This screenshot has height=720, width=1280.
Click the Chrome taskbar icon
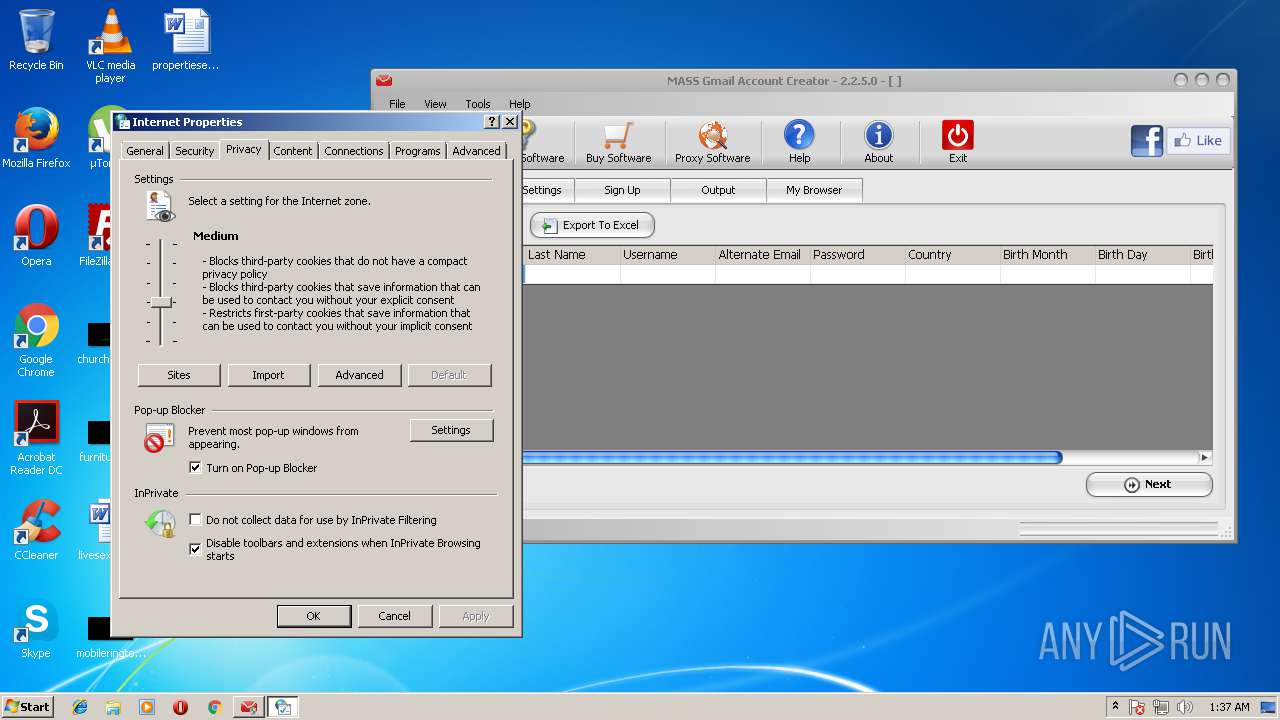coord(214,707)
